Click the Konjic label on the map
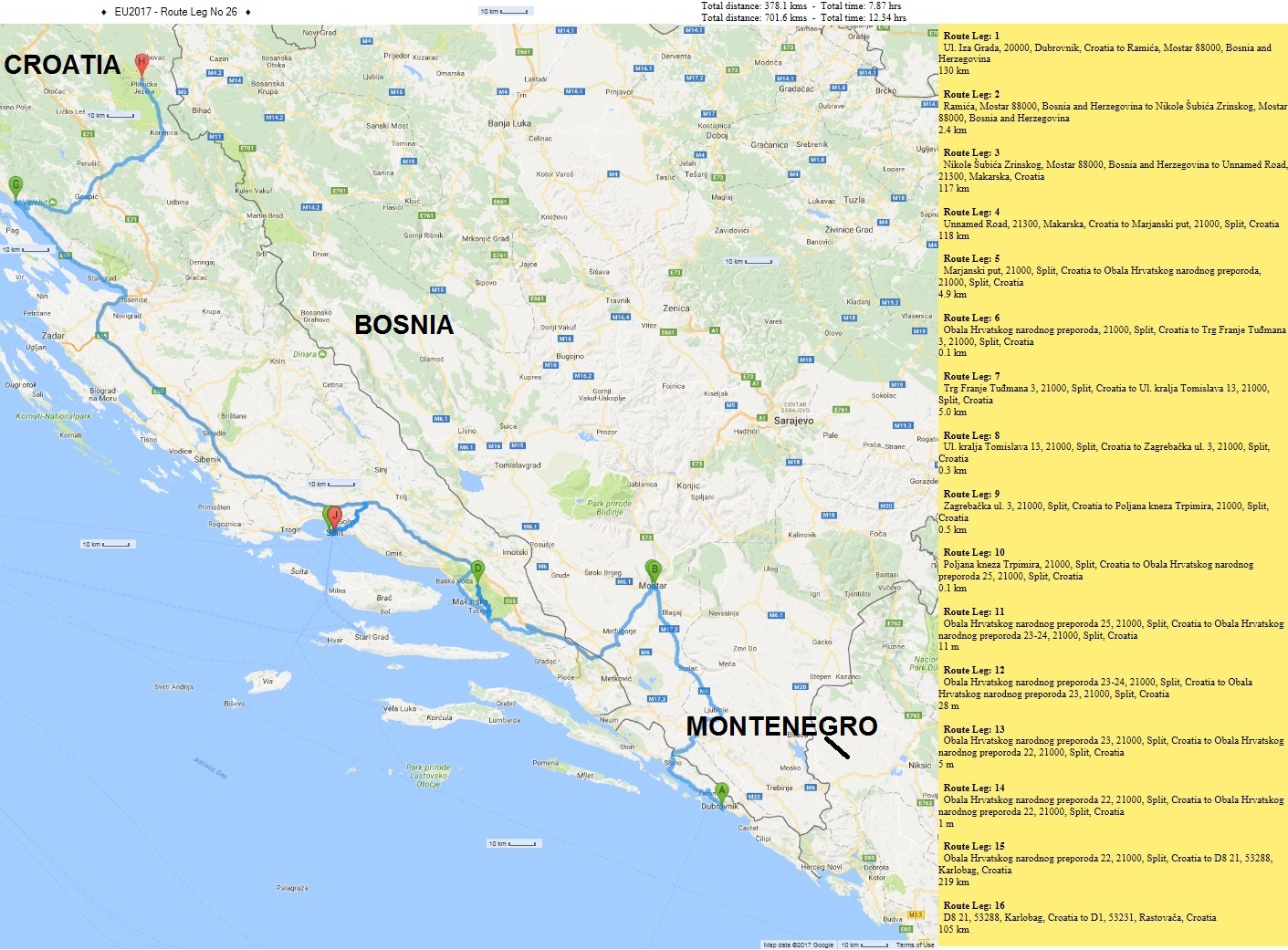 (x=688, y=485)
